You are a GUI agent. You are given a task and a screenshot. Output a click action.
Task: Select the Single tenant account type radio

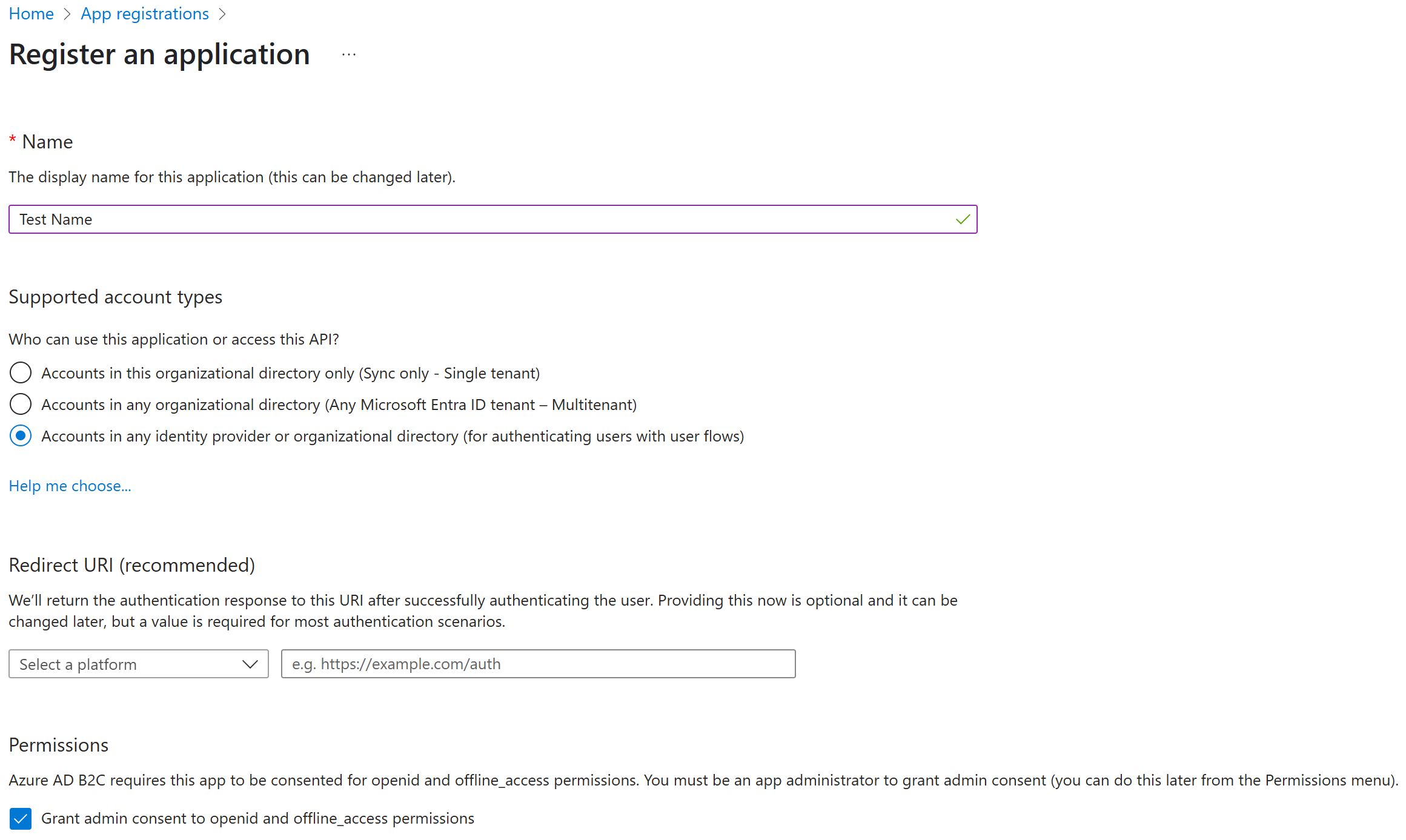[x=21, y=372]
